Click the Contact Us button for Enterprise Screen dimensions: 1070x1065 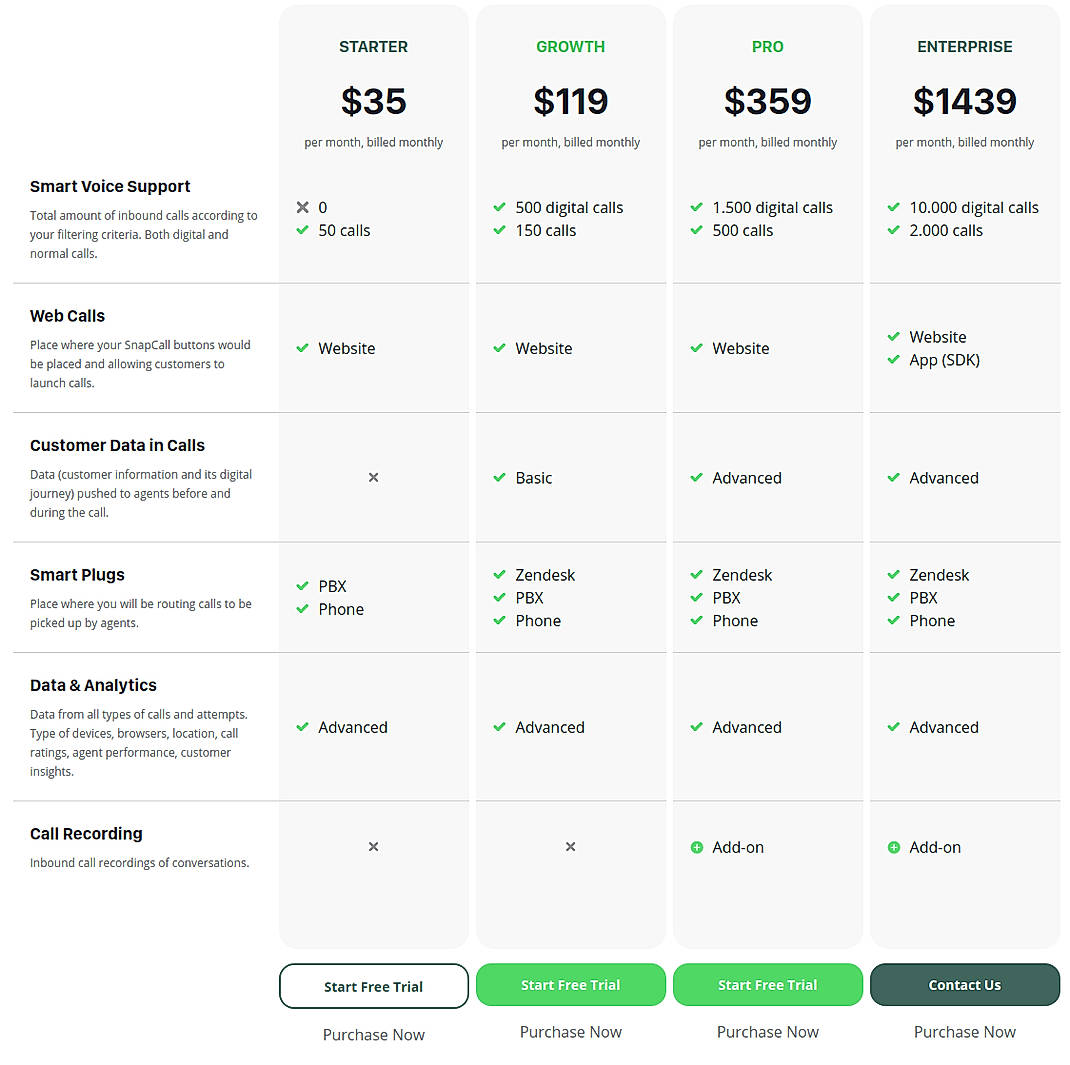tap(964, 985)
